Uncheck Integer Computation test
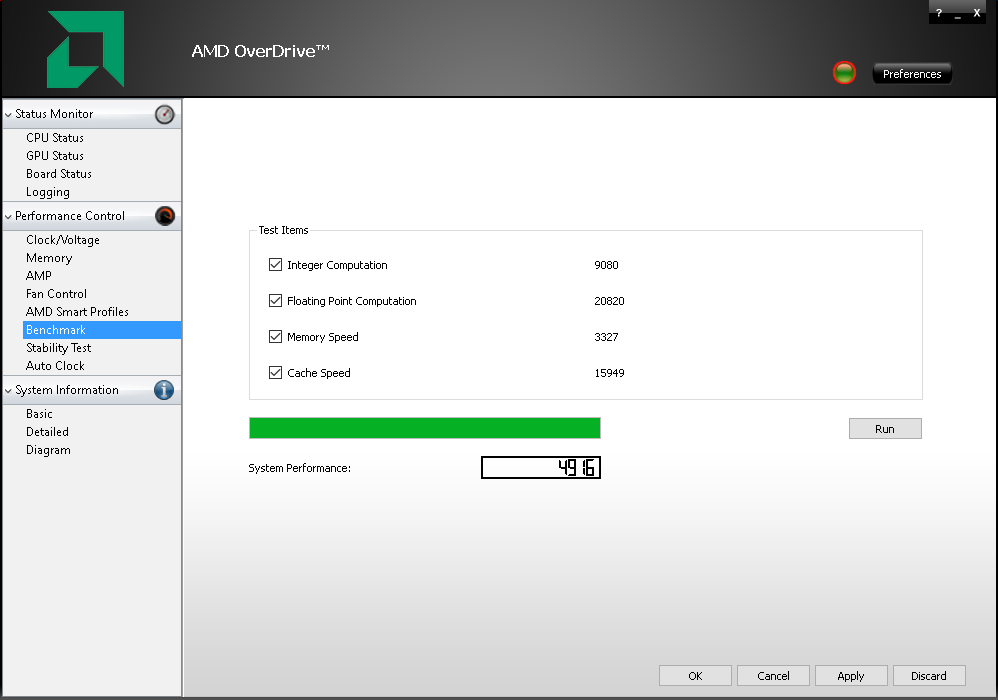The height and width of the screenshot is (700, 998). point(276,265)
